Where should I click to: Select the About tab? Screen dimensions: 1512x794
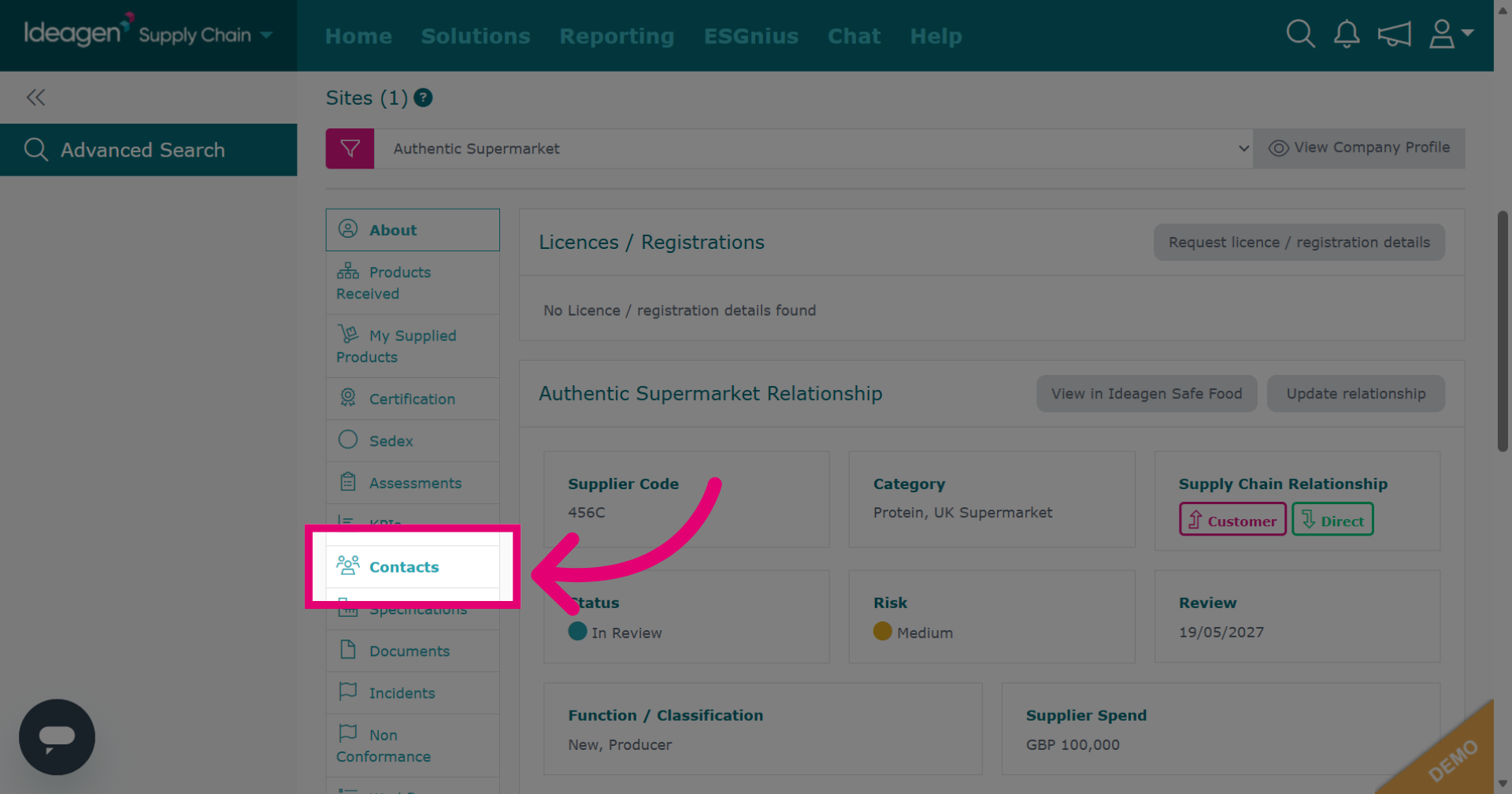[413, 230]
